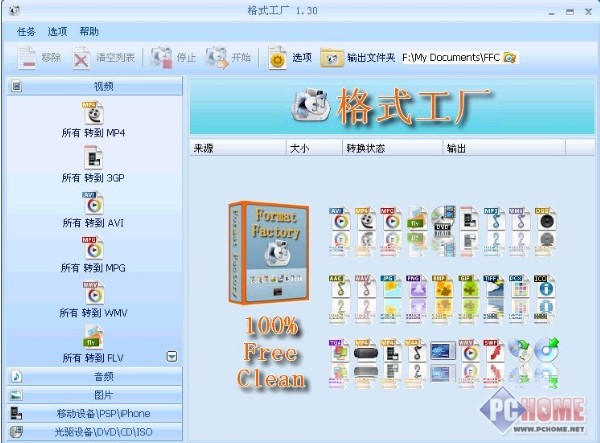Click the WMA icon in format grid
Image resolution: width=600 pixels, height=443 pixels.
point(519,218)
